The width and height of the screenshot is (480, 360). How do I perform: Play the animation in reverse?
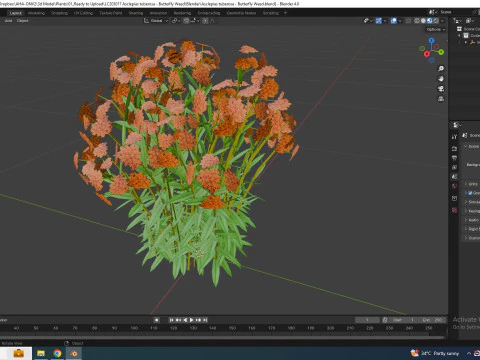pos(185,320)
